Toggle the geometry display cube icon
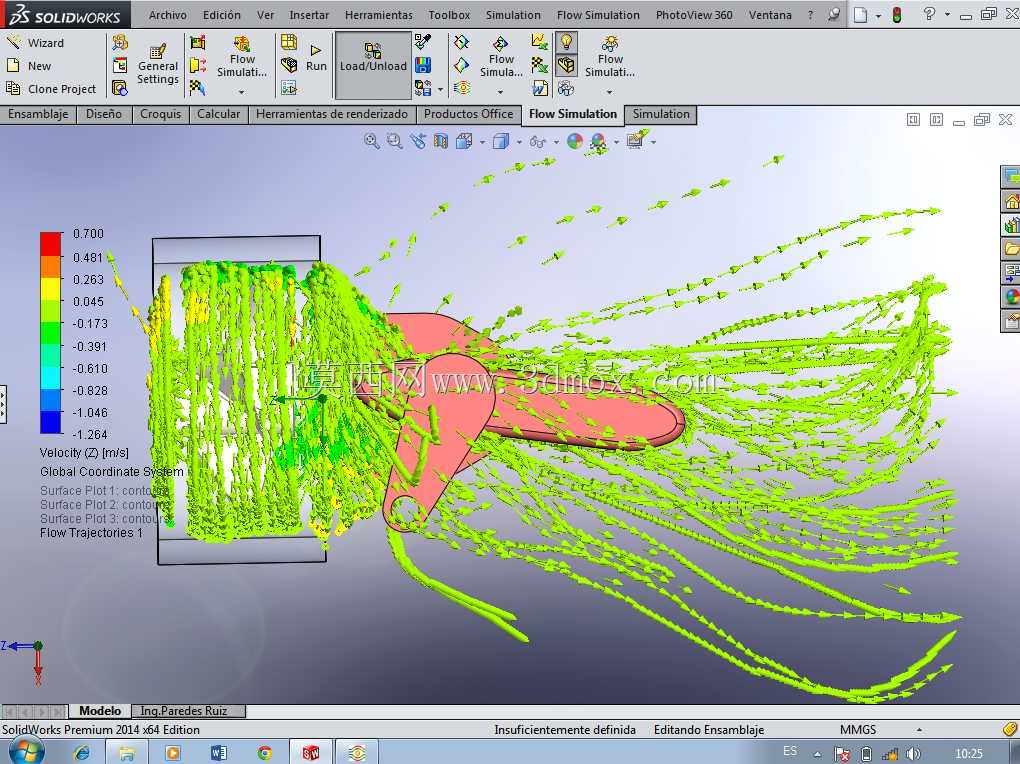 (567, 64)
